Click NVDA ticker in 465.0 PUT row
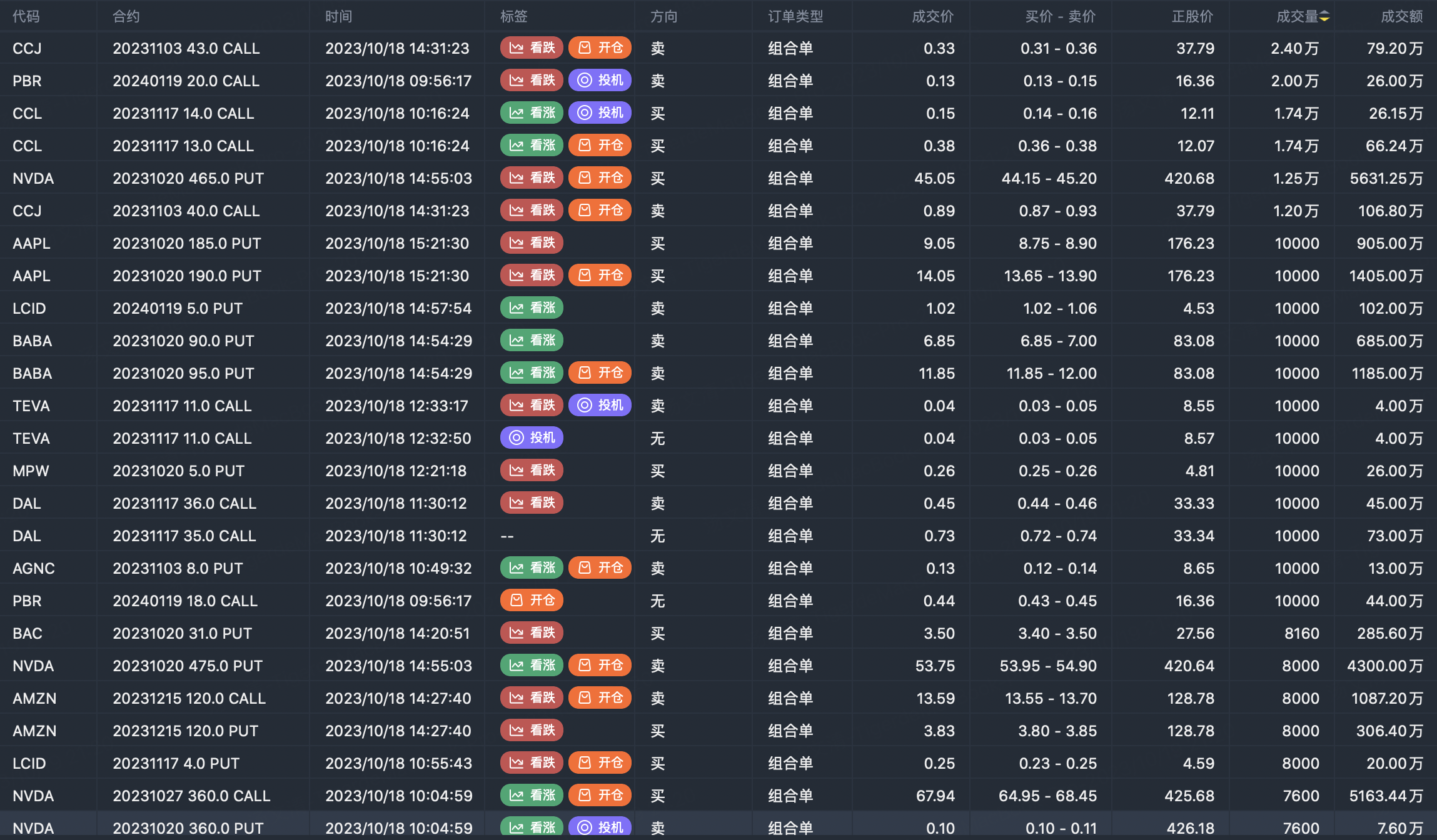1437x840 pixels. (33, 178)
